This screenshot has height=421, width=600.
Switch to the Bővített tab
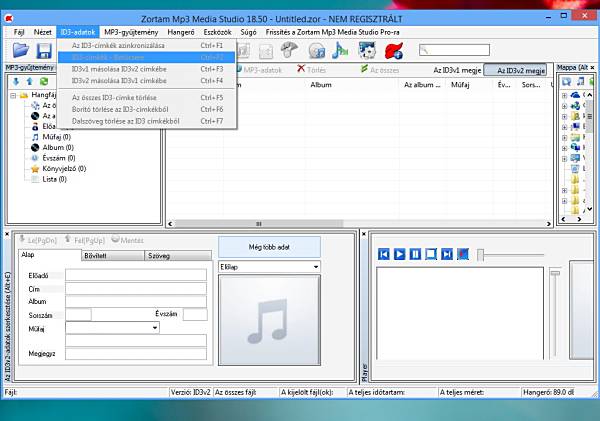pyautogui.click(x=113, y=256)
